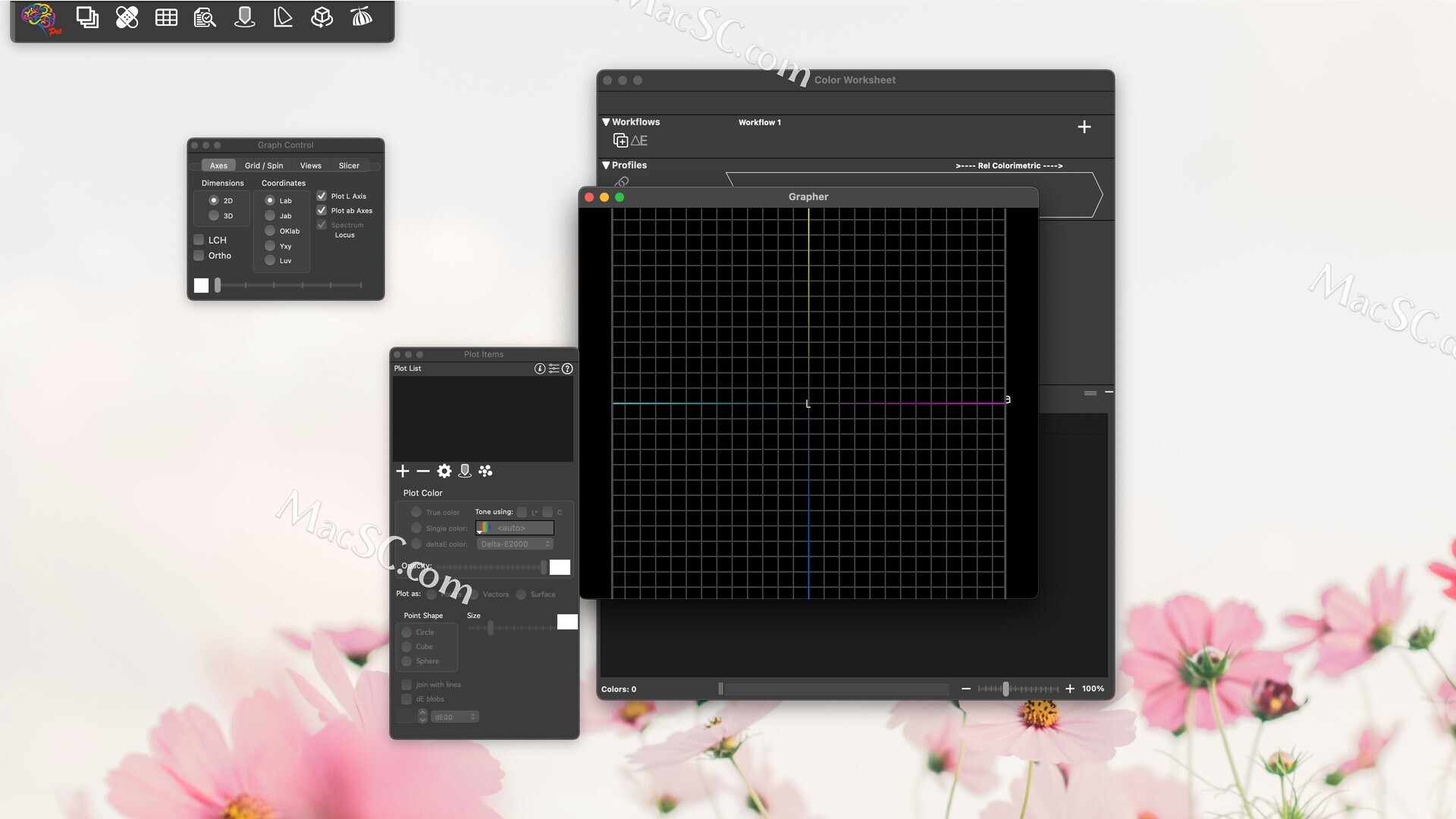The image size is (1456, 819).
Task: Click the marker pin icon in Plot Items
Action: click(465, 471)
